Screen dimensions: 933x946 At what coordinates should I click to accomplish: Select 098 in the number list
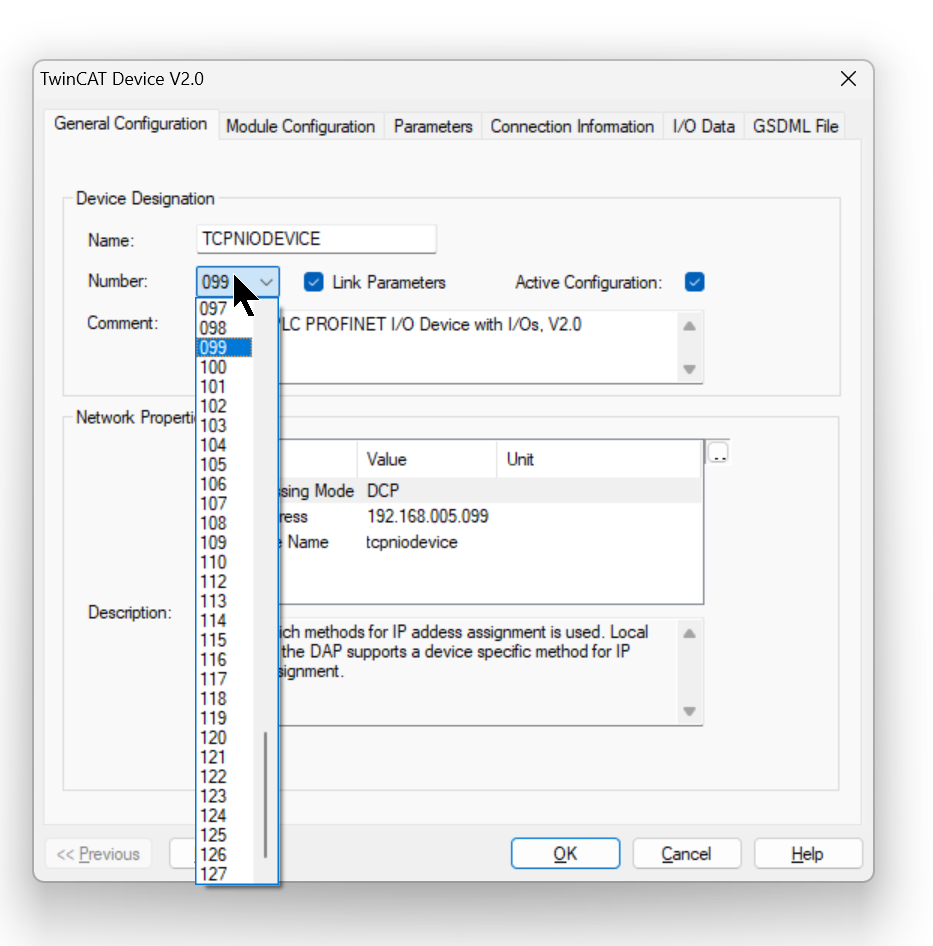[224, 328]
